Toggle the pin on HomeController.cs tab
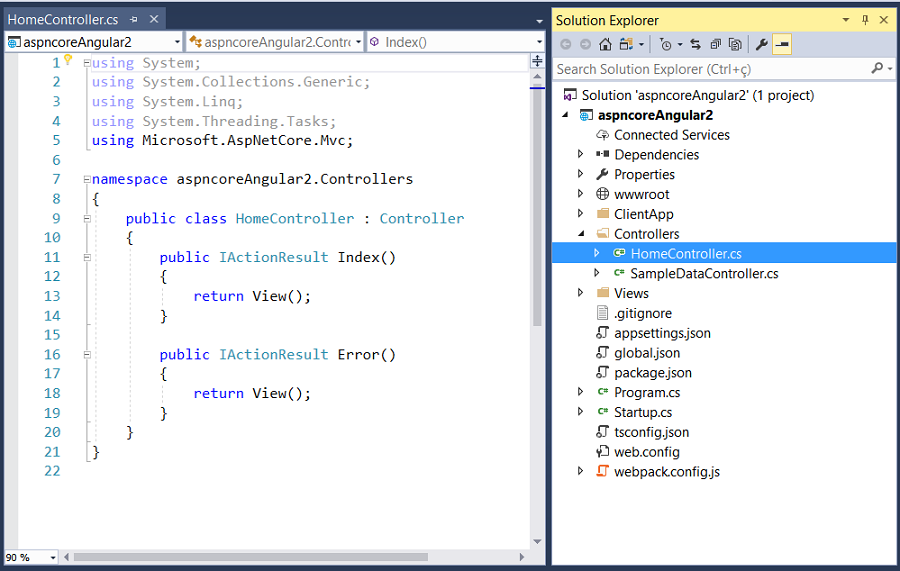 [x=134, y=20]
